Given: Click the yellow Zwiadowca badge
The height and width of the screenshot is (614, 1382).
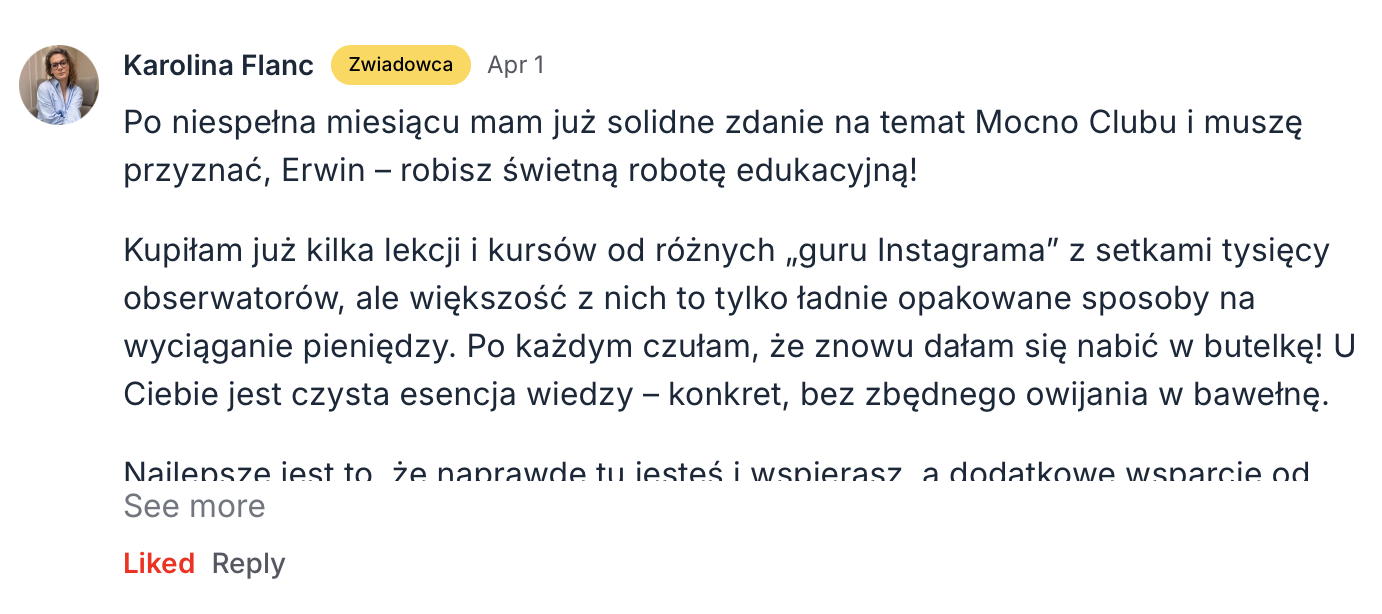Looking at the screenshot, I should coord(400,65).
